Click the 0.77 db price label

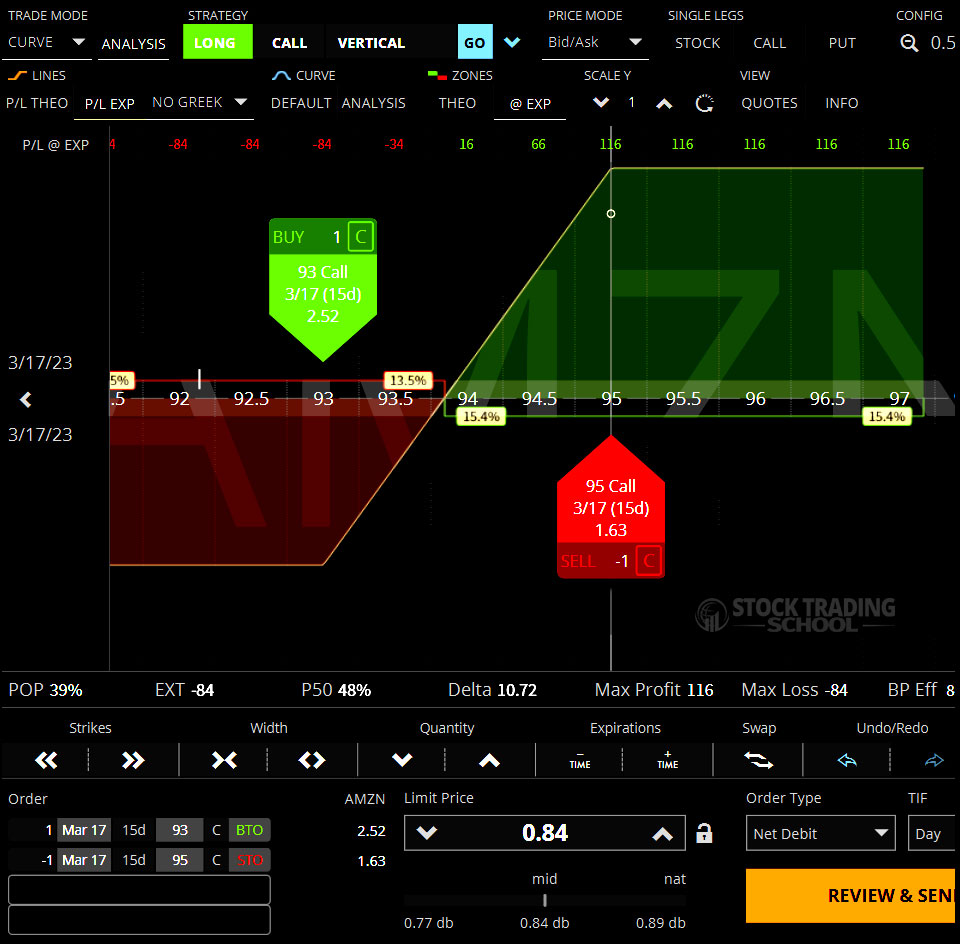pyautogui.click(x=429, y=923)
